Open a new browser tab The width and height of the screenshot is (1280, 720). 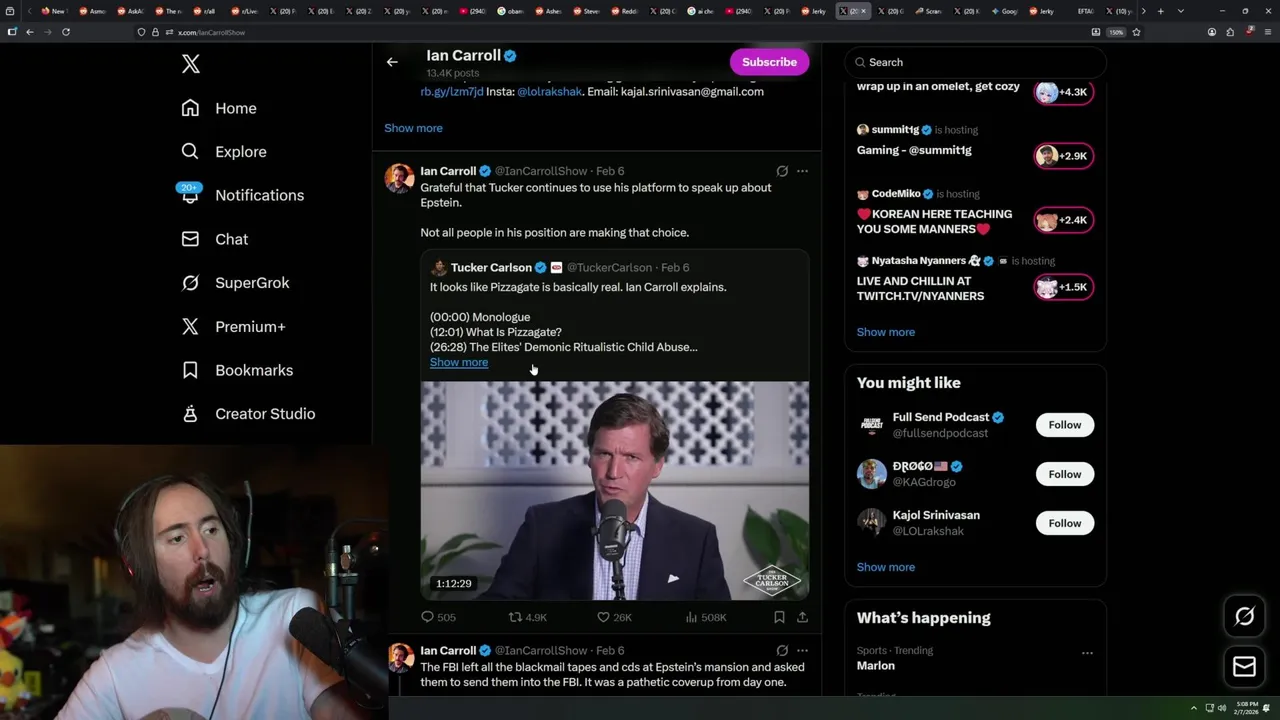tap(1160, 11)
